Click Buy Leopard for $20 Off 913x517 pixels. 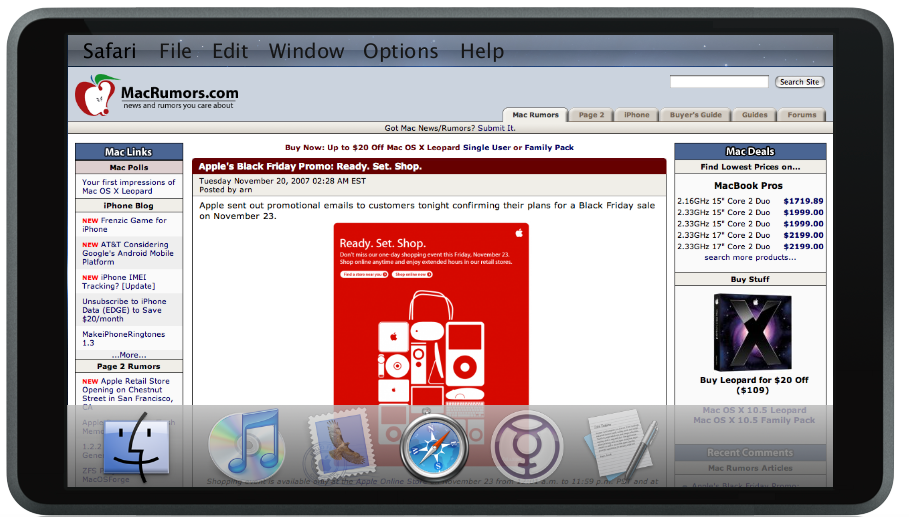click(x=754, y=385)
